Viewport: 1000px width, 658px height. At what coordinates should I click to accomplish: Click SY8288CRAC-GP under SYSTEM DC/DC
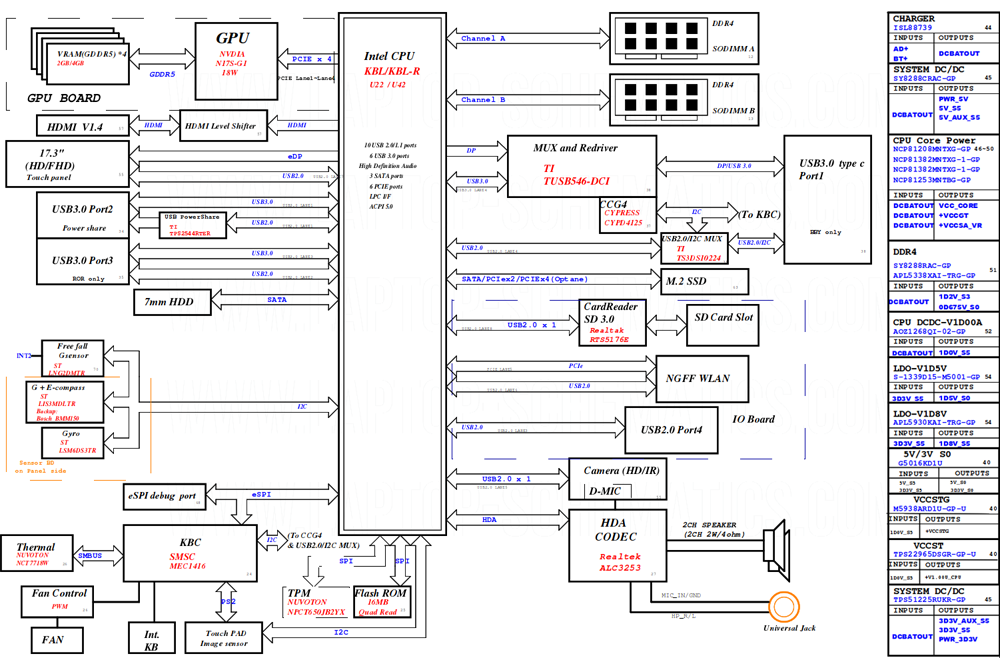point(924,78)
